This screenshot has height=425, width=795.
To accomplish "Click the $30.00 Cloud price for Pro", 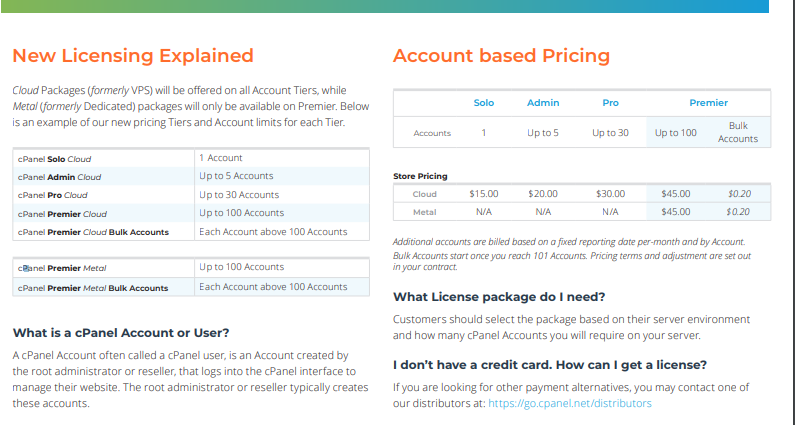I will coord(610,194).
